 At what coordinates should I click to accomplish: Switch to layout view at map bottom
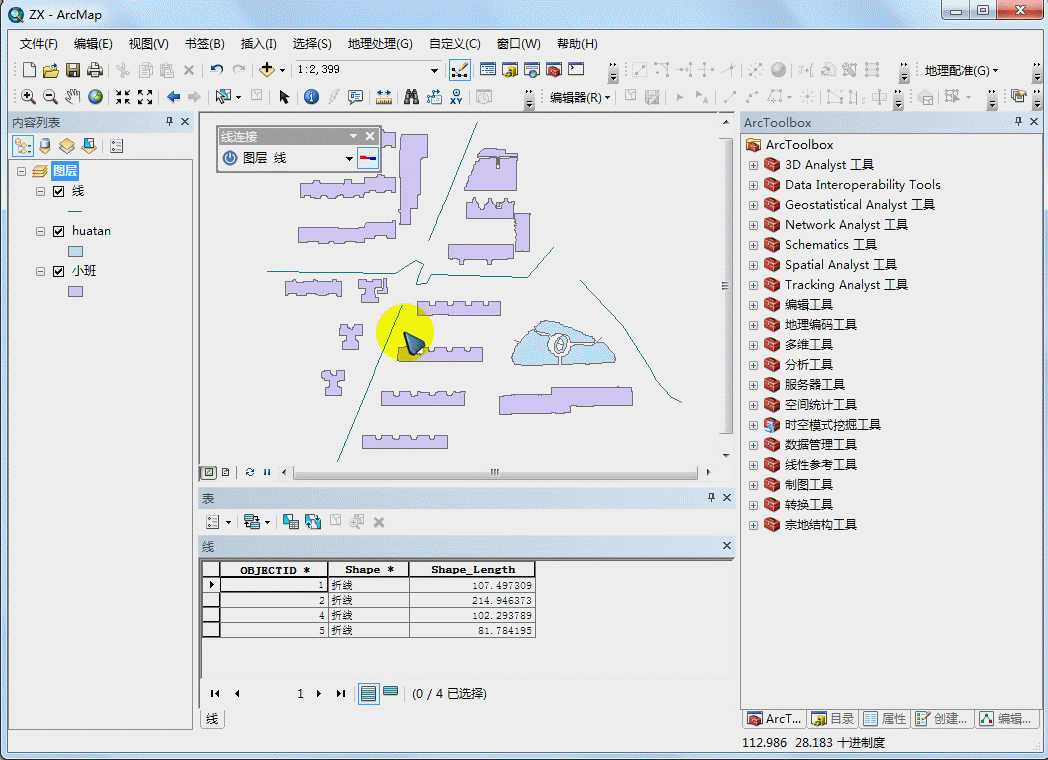coord(226,472)
